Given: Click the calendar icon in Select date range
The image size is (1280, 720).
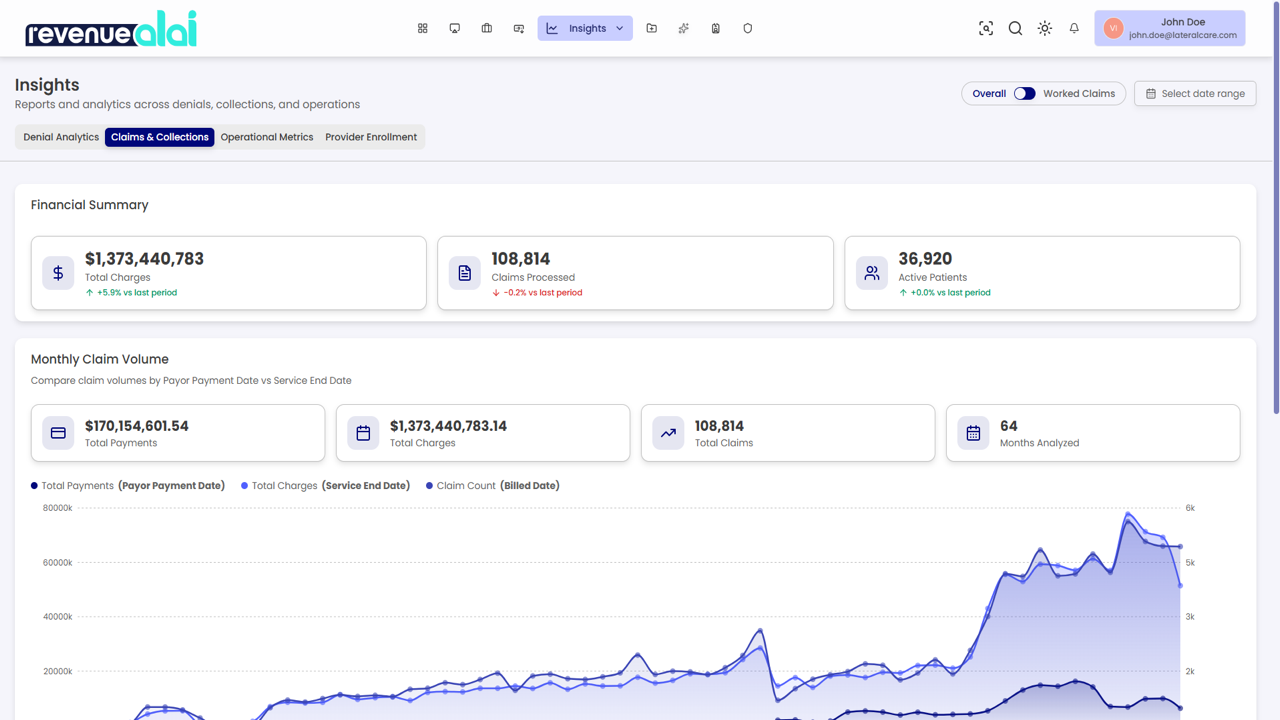Looking at the screenshot, I should click(1151, 93).
